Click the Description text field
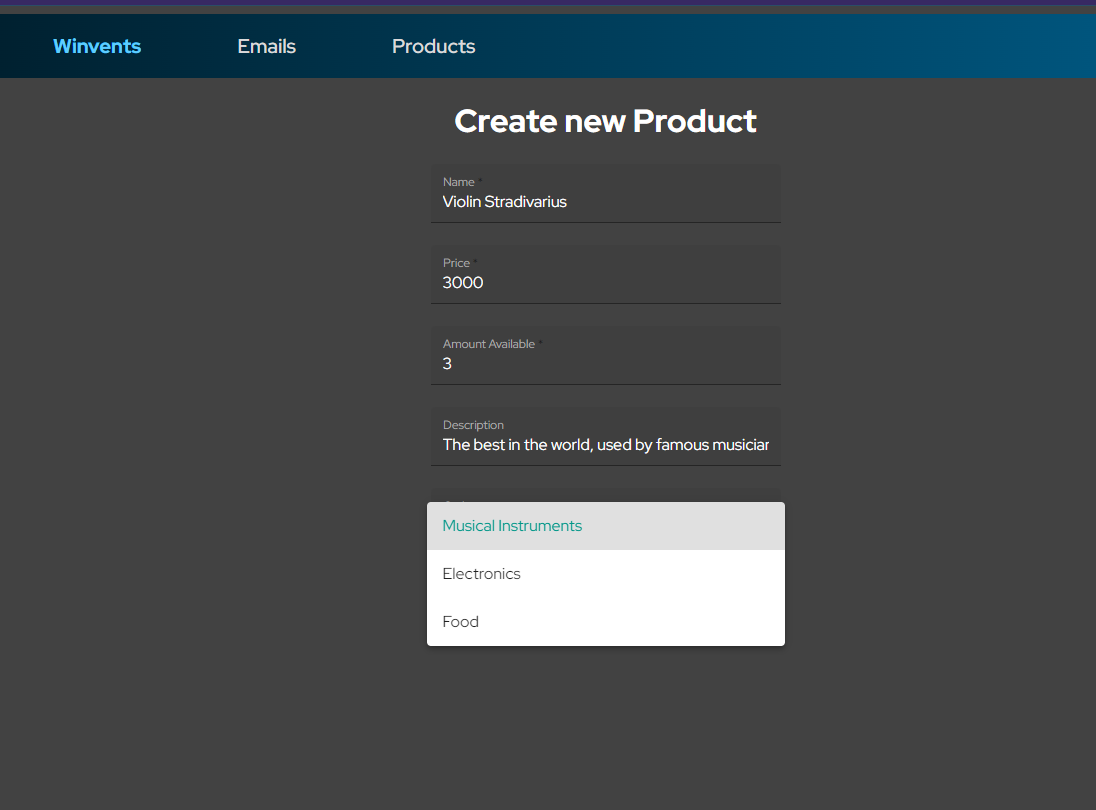Image resolution: width=1096 pixels, height=810 pixels. (605, 437)
